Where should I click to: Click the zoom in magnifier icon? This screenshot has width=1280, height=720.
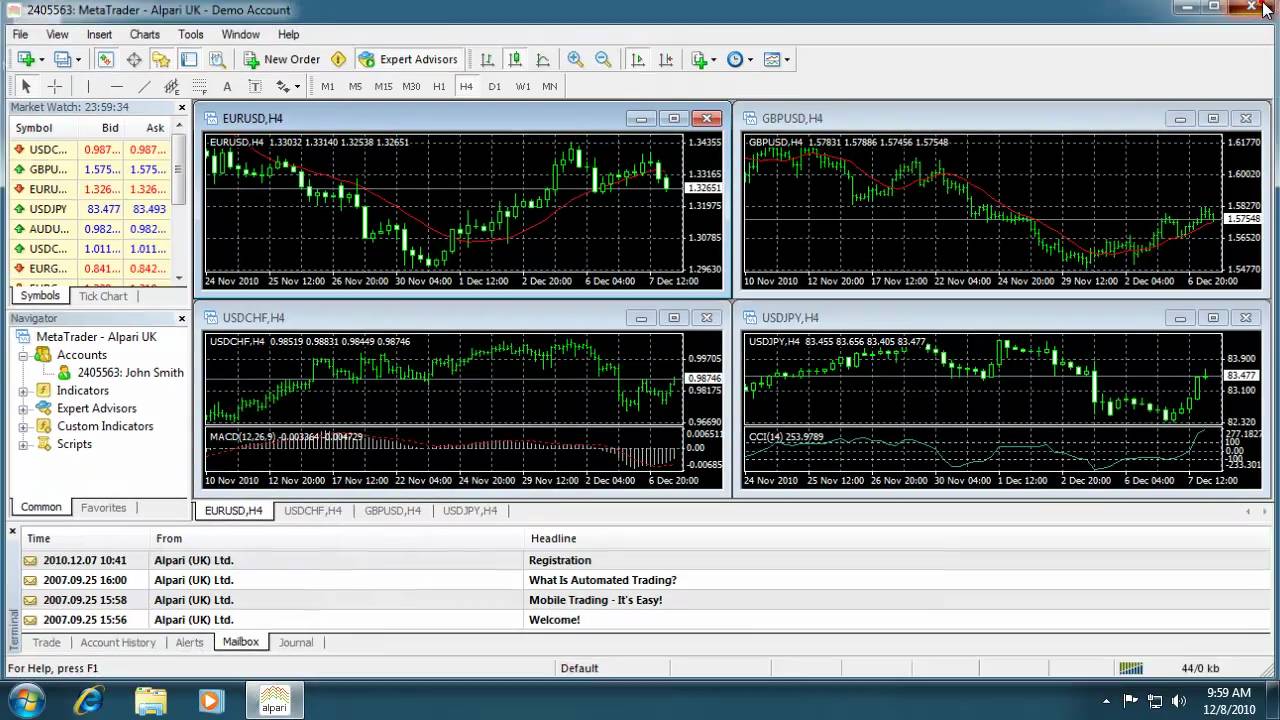(575, 59)
